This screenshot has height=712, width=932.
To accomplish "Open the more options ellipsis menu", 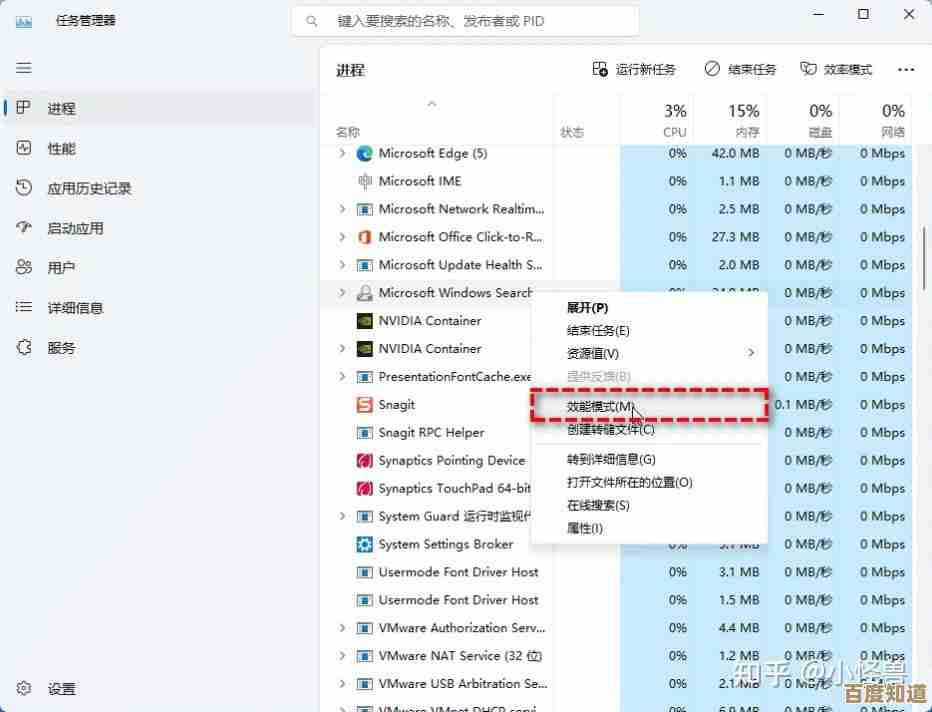I will (x=906, y=70).
